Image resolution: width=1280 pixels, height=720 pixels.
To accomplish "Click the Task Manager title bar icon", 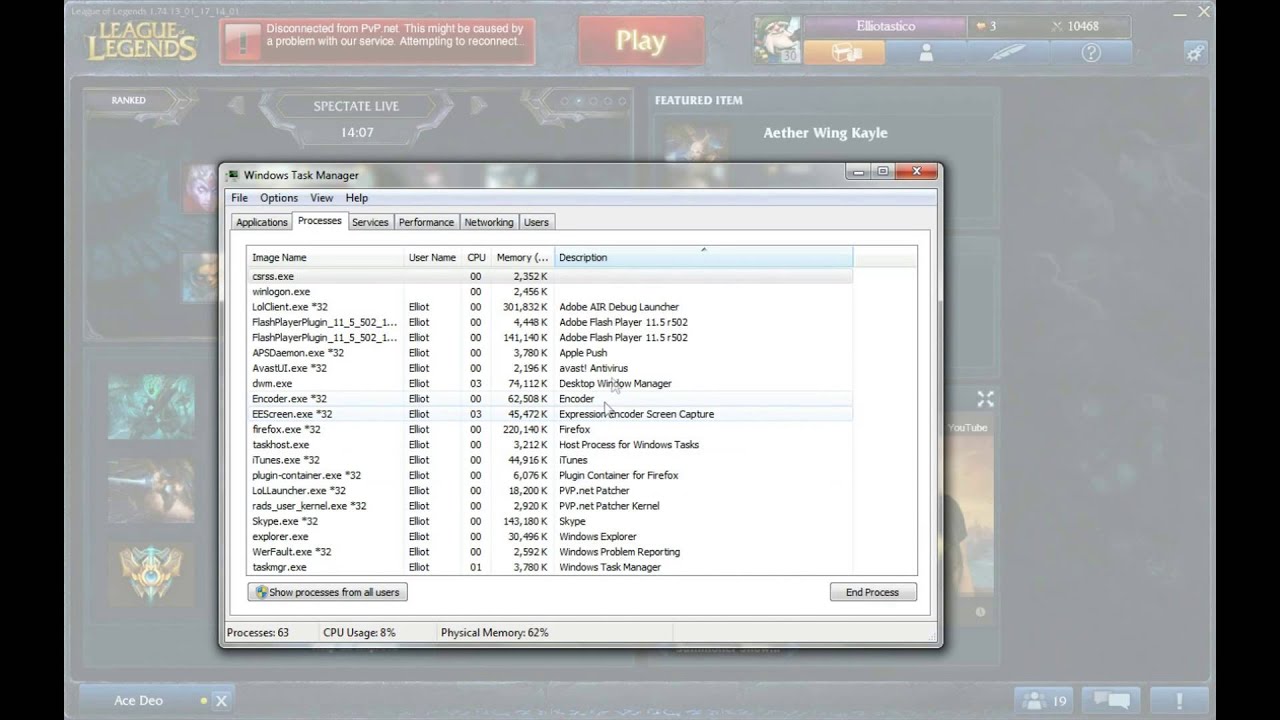I will click(x=233, y=175).
